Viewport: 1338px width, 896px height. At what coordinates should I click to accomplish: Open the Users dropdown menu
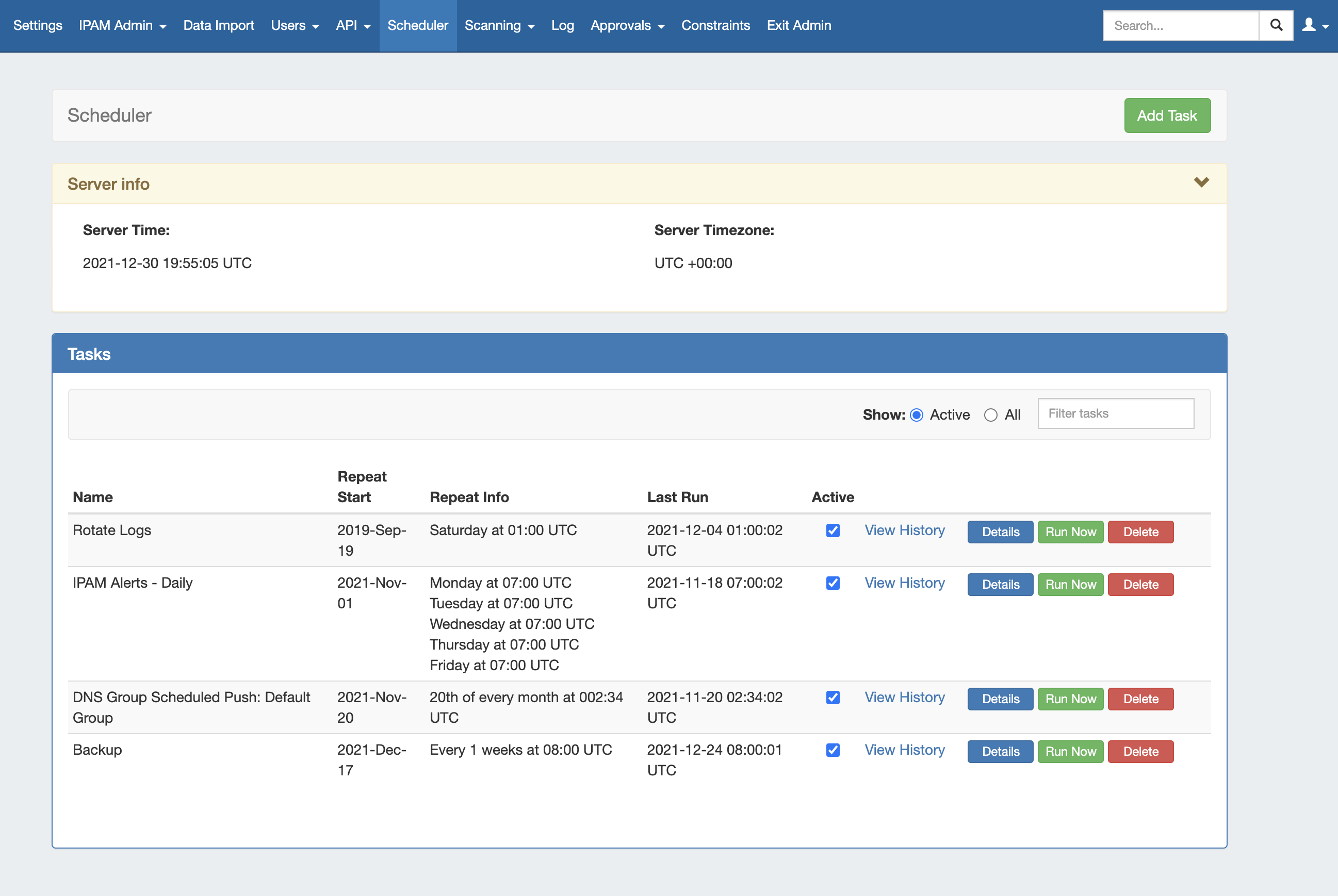pos(295,26)
